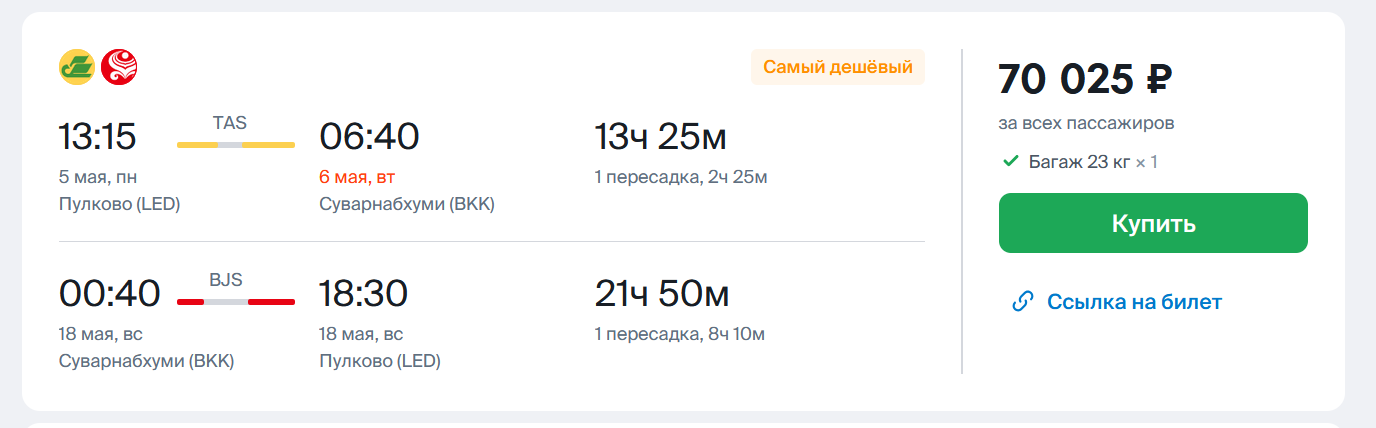Click the TAS transfer airport code
1376x428 pixels.
230,124
